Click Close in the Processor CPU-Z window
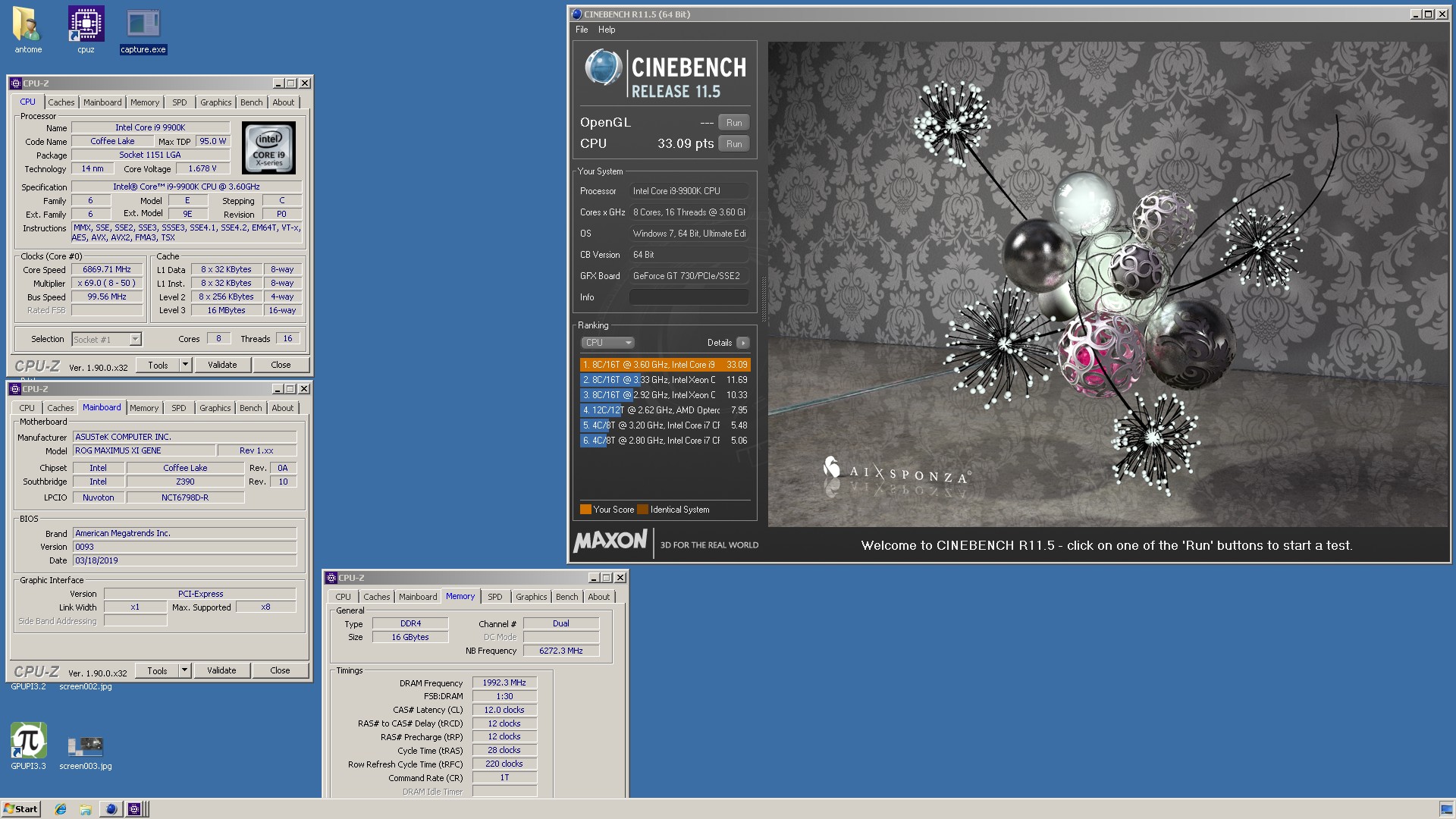 [x=281, y=365]
